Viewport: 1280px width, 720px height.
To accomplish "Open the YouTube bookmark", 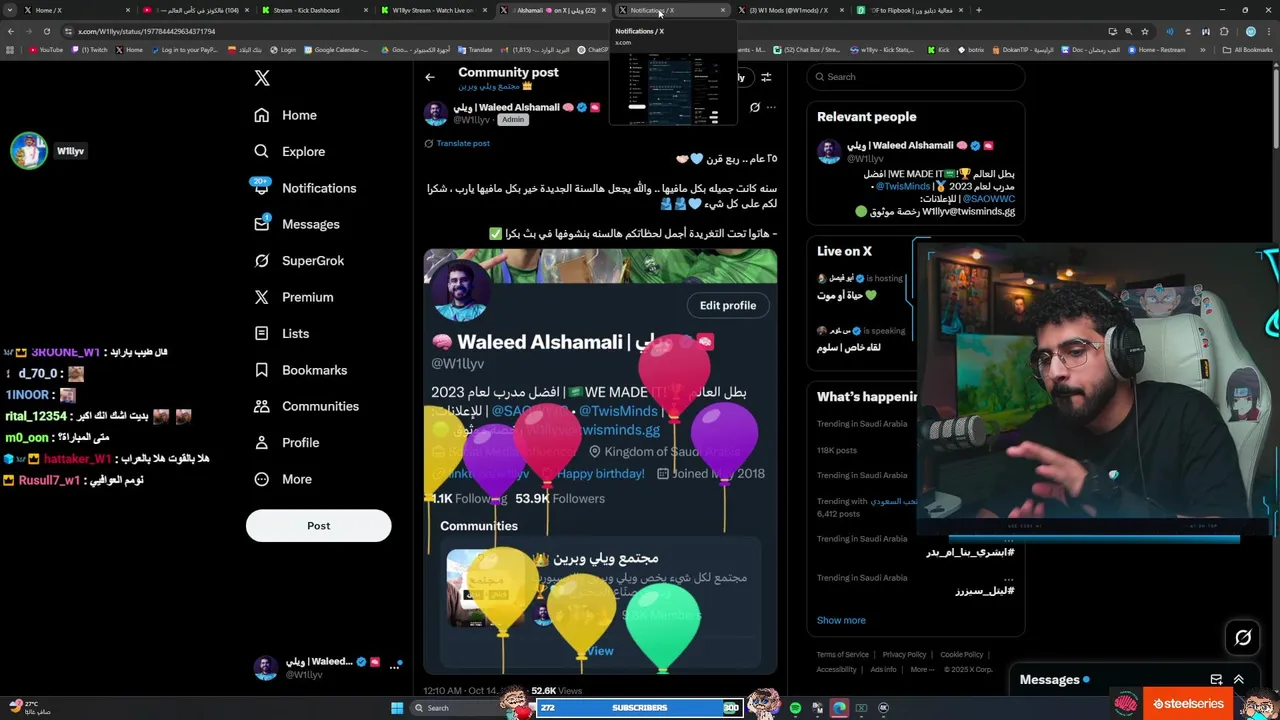I will click(46, 49).
